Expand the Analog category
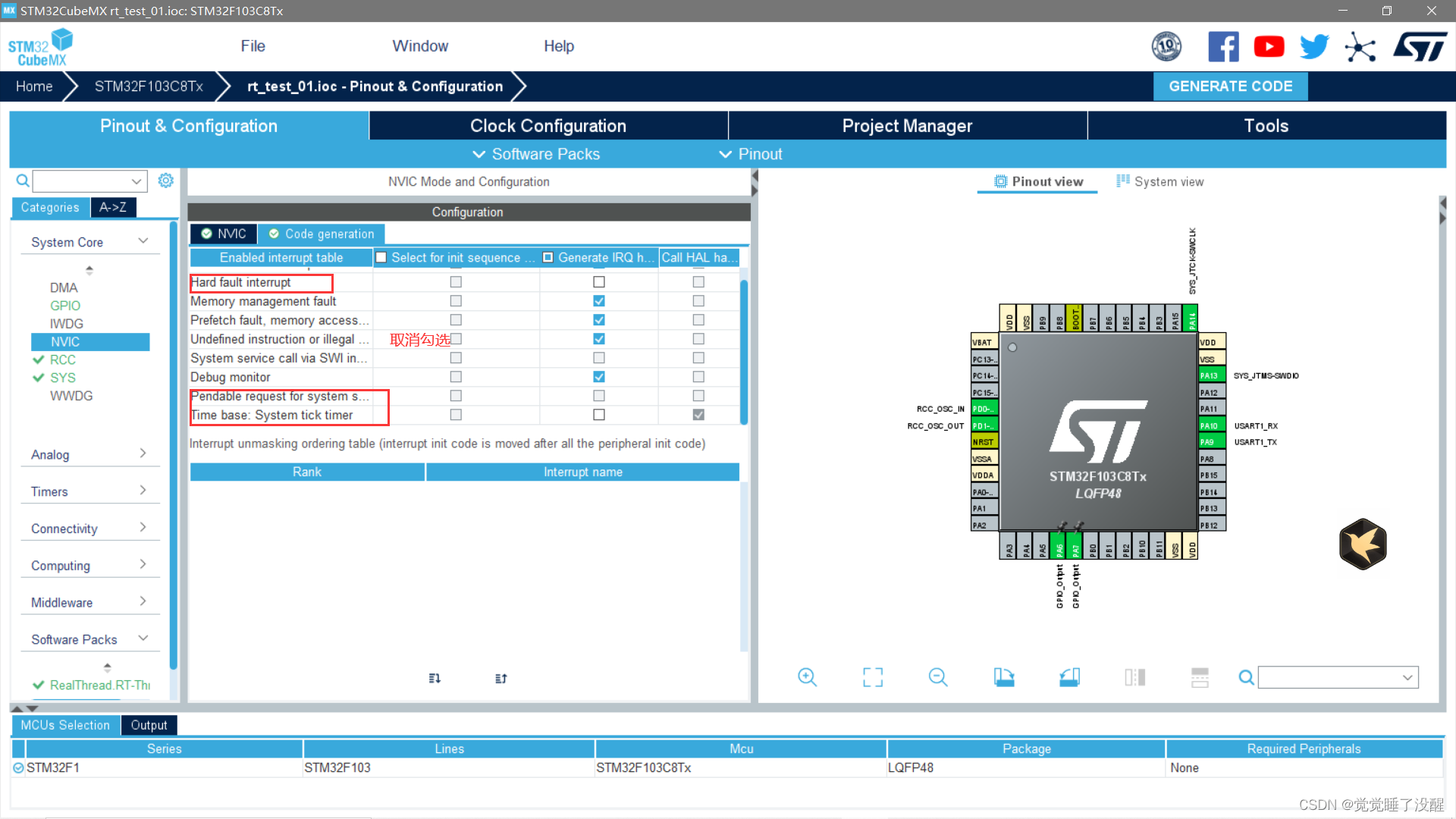This screenshot has width=1456, height=819. tap(143, 453)
